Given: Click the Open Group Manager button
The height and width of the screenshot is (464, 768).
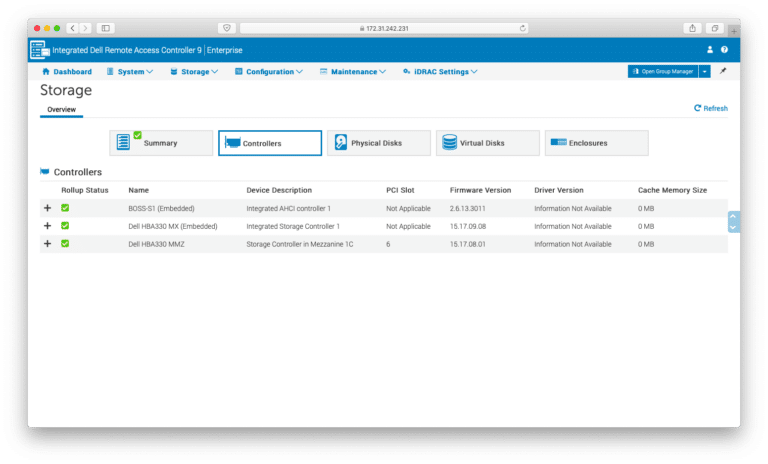Looking at the screenshot, I should point(663,72).
